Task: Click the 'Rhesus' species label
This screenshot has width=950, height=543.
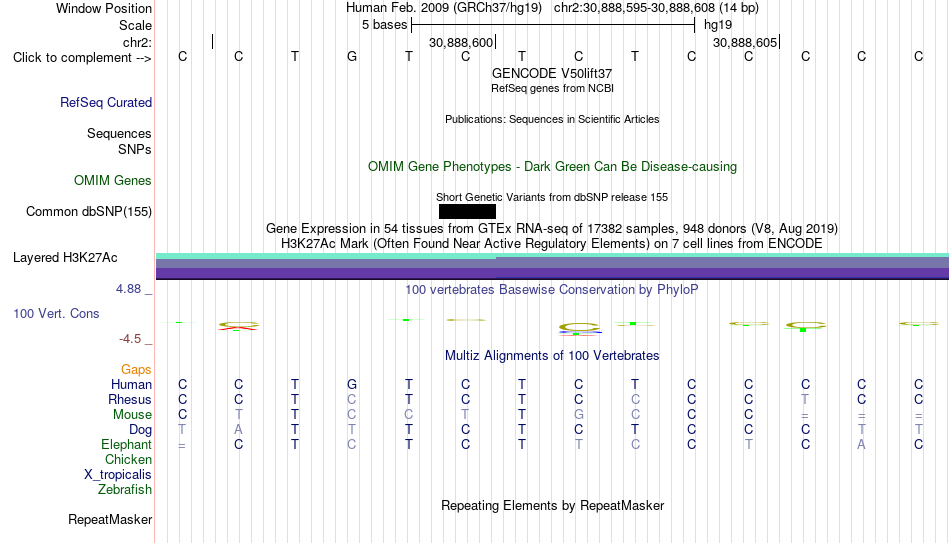Action: pyautogui.click(x=130, y=399)
